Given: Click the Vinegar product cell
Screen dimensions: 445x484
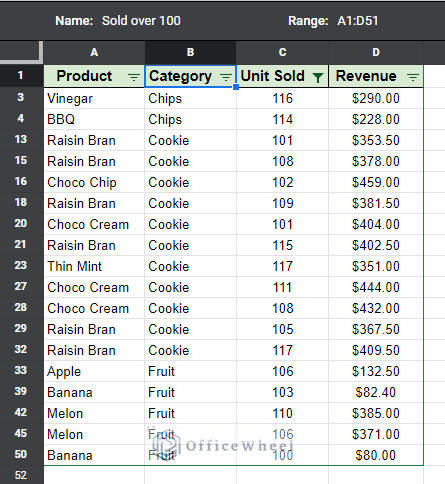Looking at the screenshot, I should pos(94,98).
